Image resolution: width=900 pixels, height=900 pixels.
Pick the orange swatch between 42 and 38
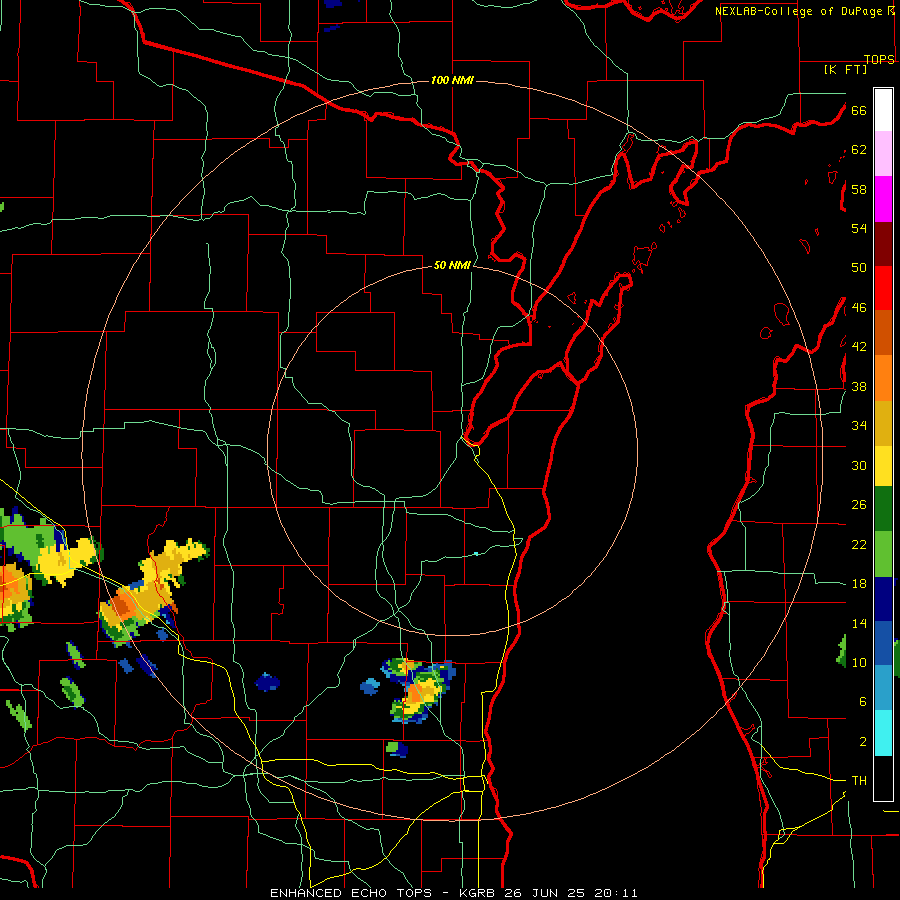(x=883, y=378)
